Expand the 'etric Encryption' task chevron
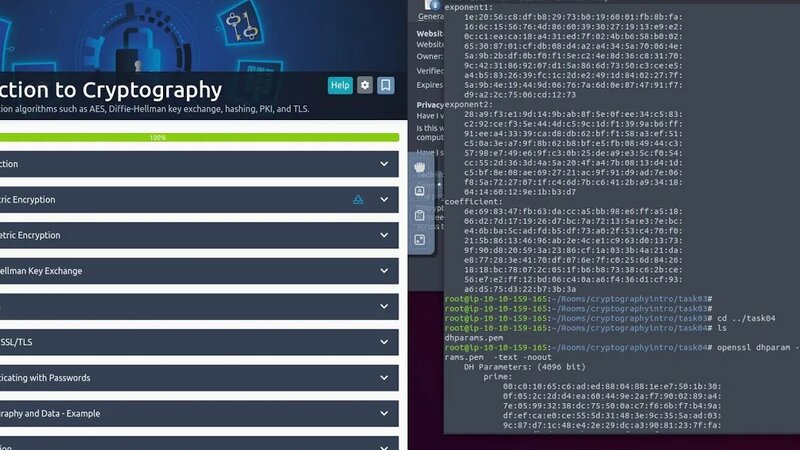Screen dimensions: 800x450 pos(384,235)
